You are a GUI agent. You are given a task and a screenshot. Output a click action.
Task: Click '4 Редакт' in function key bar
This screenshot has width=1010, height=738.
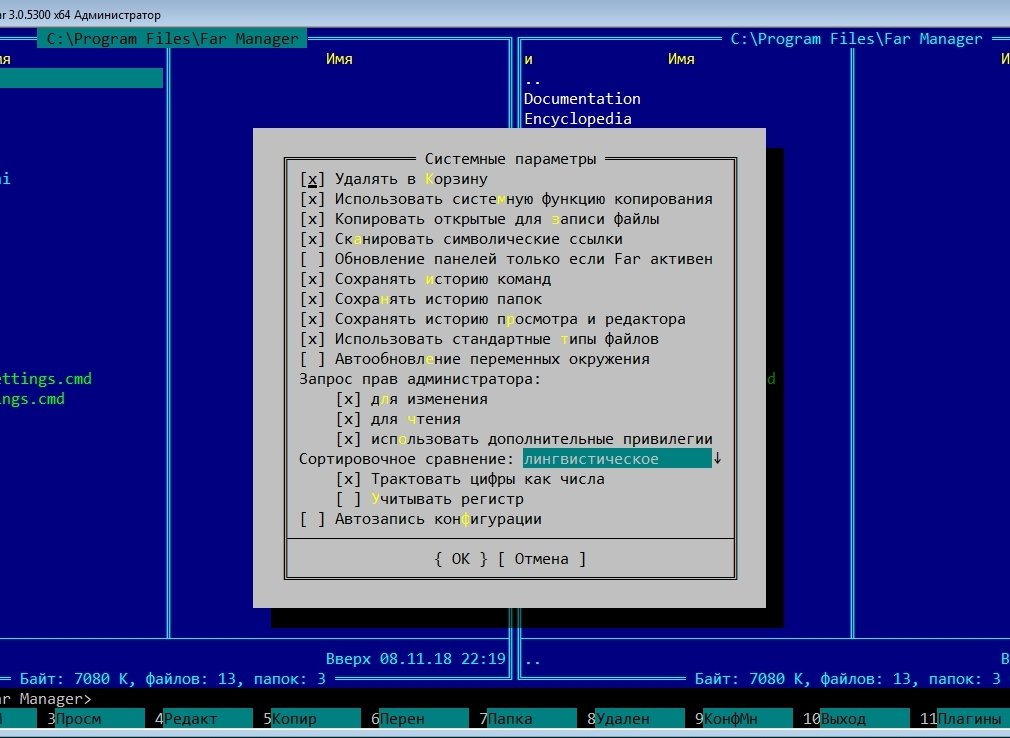pos(204,718)
